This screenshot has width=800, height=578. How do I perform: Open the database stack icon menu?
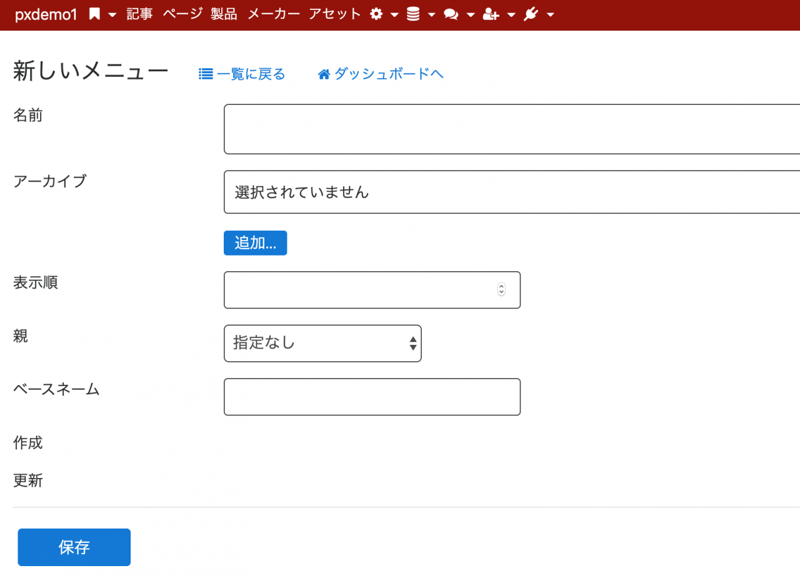[413, 15]
